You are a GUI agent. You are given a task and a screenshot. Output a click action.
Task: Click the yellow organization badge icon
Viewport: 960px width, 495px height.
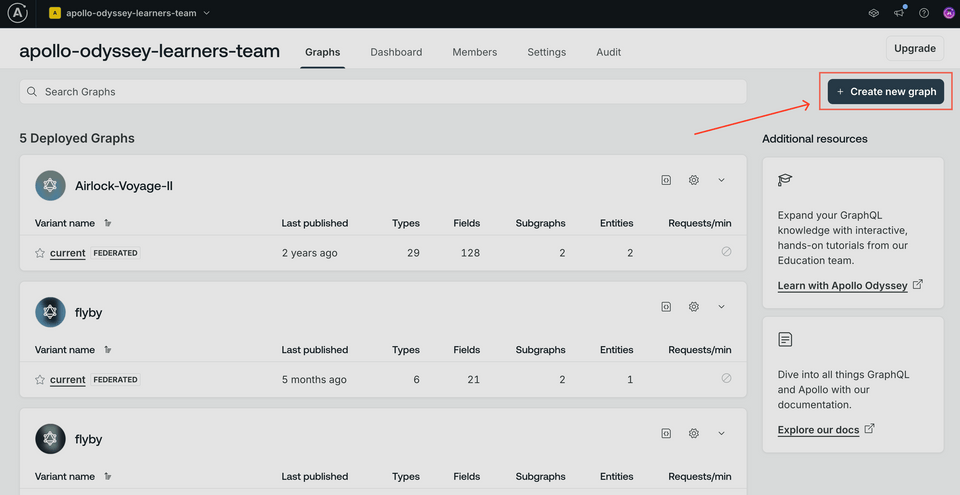click(x=54, y=13)
